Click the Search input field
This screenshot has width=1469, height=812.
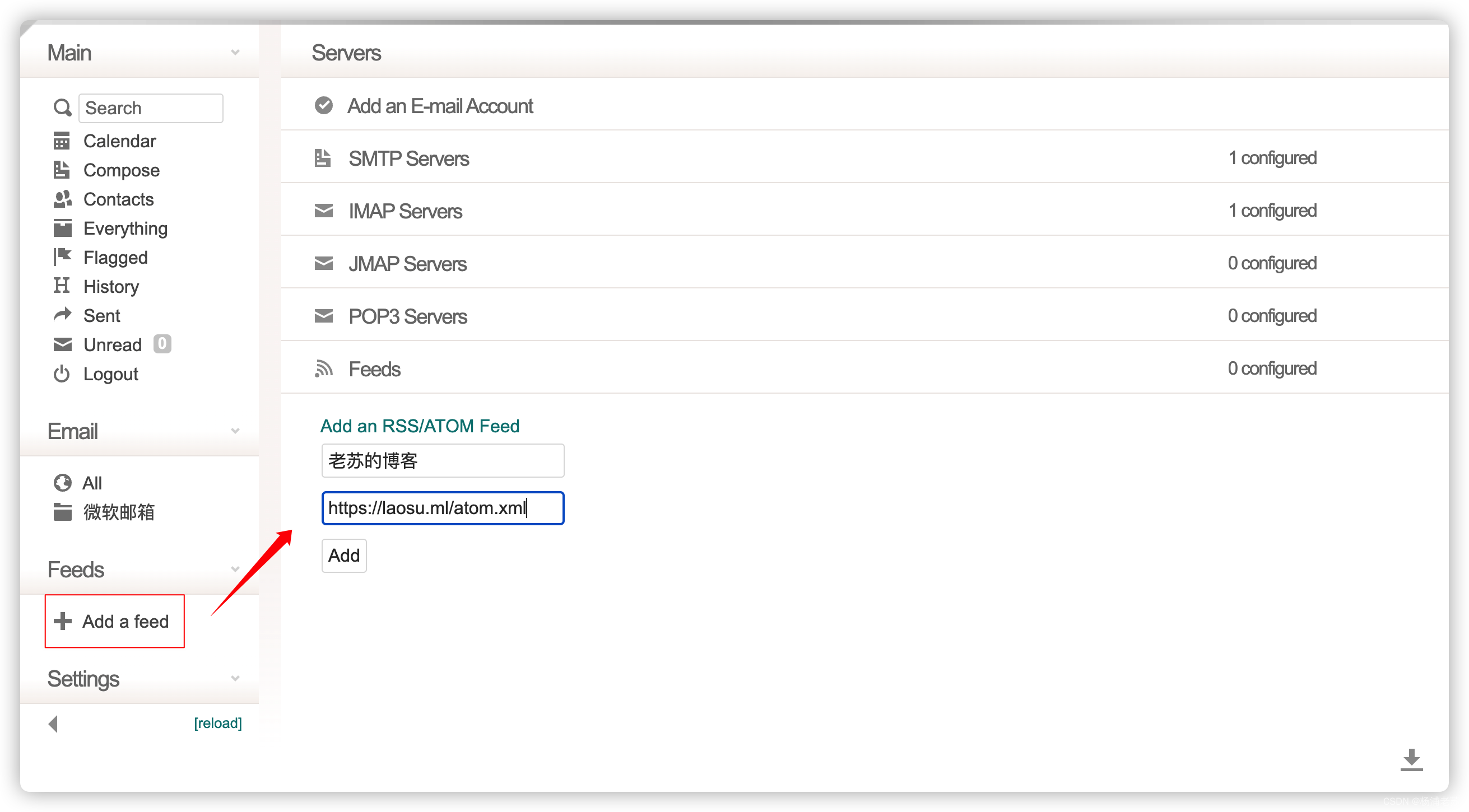coord(151,108)
